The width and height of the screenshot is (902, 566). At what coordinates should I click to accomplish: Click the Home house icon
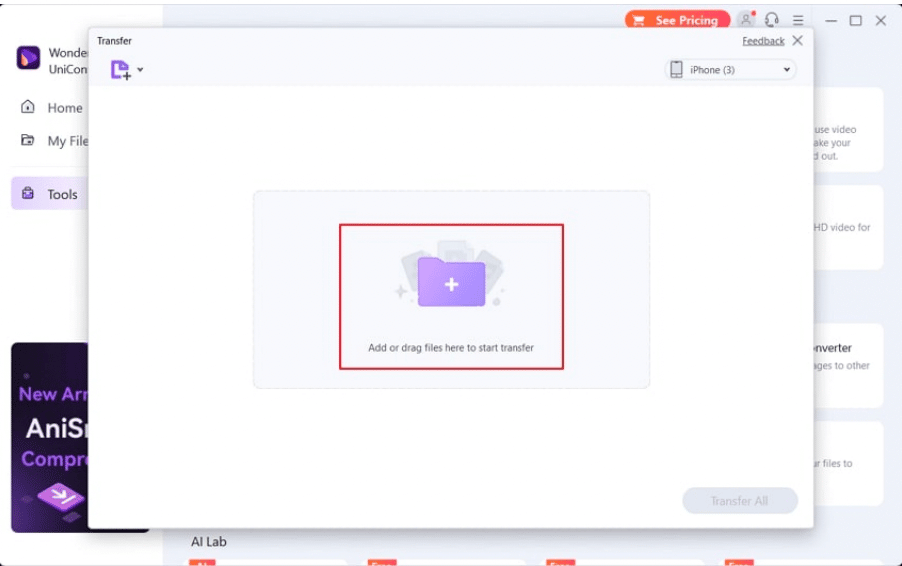[28, 106]
